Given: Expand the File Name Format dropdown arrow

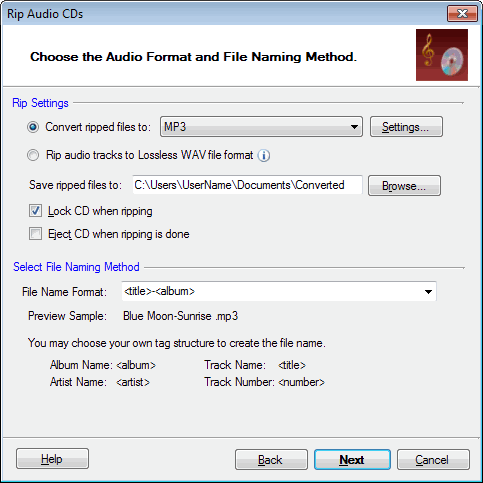Looking at the screenshot, I should click(x=428, y=292).
